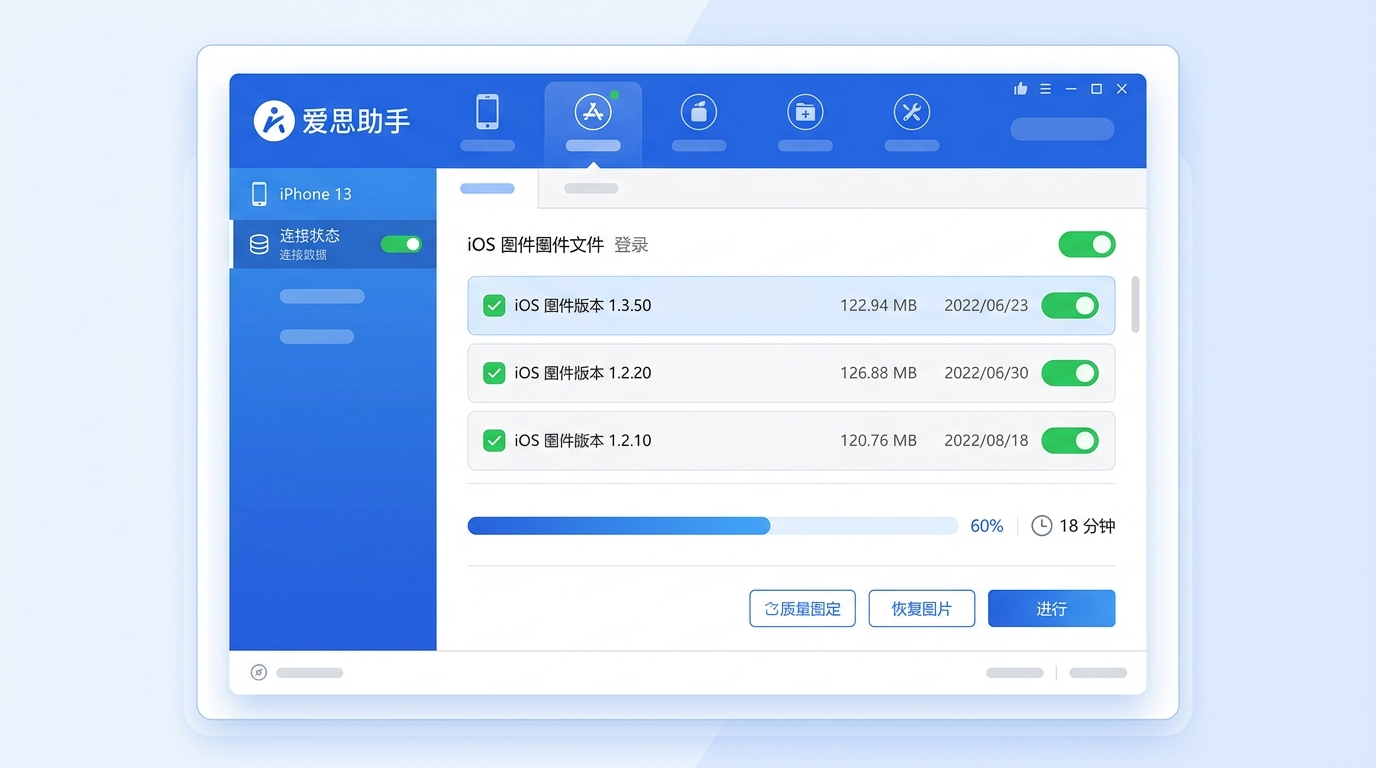Click the 2022/06/23 date
Image resolution: width=1376 pixels, height=768 pixels.
point(986,306)
